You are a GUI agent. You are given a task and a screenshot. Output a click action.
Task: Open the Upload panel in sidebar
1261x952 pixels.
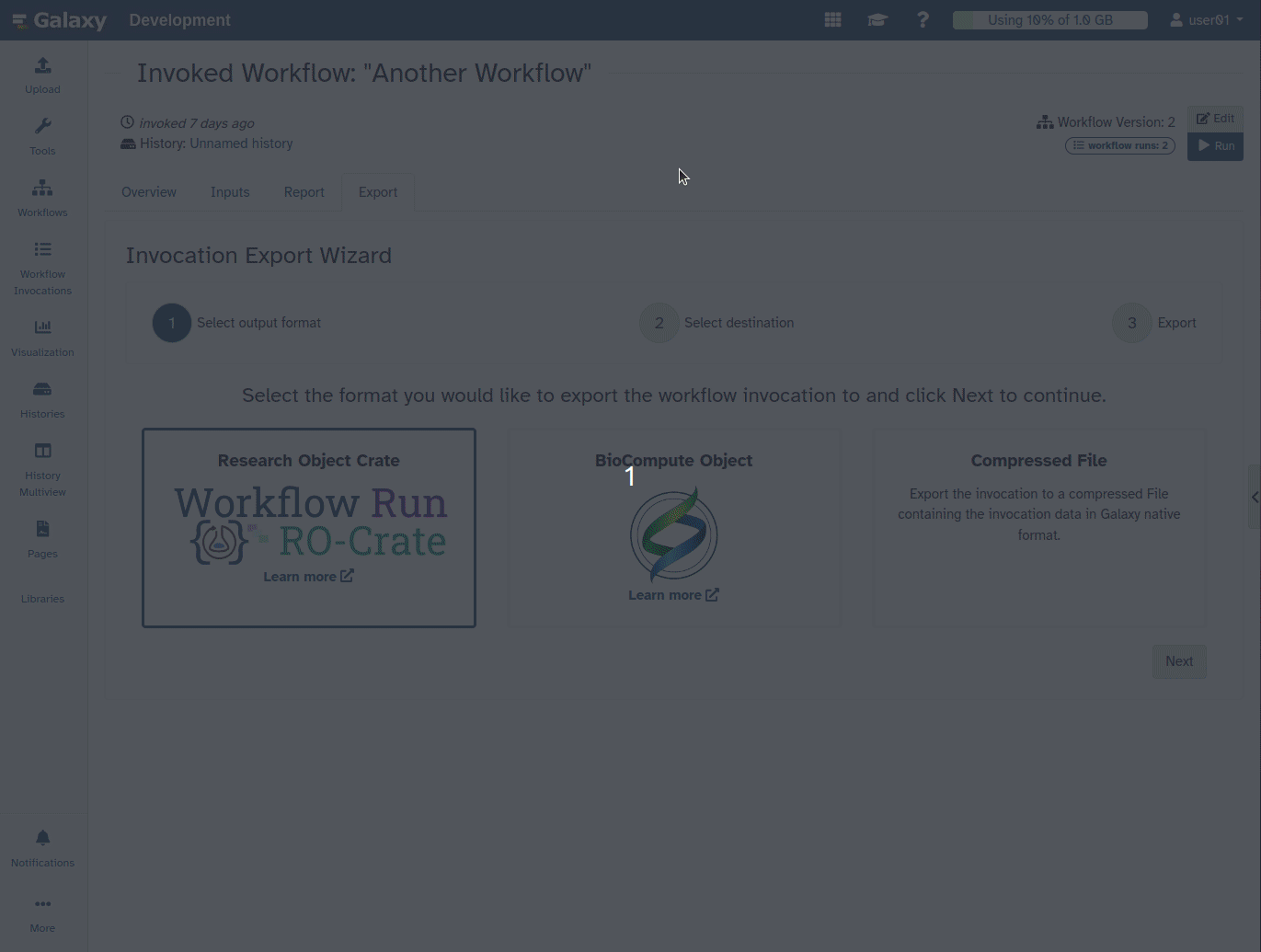(x=42, y=75)
